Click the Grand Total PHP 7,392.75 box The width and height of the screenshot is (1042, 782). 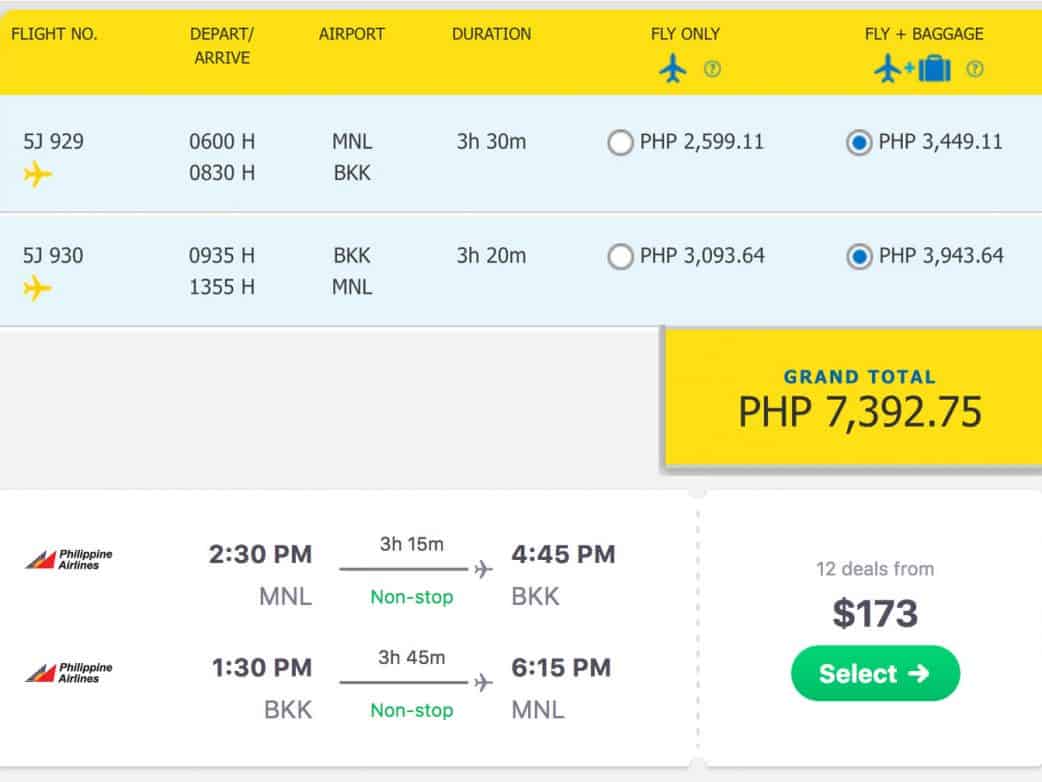tap(859, 400)
